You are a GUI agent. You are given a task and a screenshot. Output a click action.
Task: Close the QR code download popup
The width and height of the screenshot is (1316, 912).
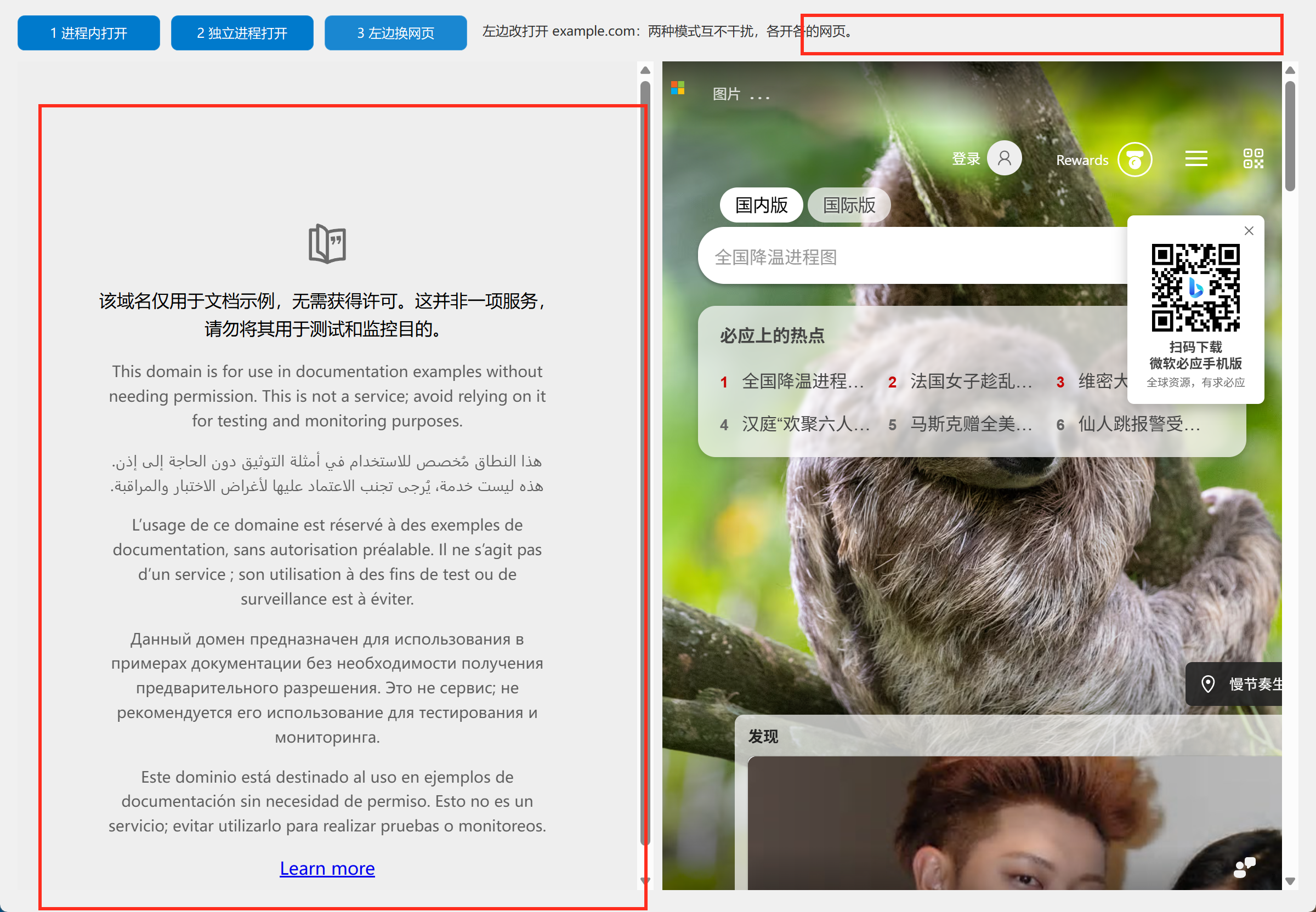[x=1249, y=231]
